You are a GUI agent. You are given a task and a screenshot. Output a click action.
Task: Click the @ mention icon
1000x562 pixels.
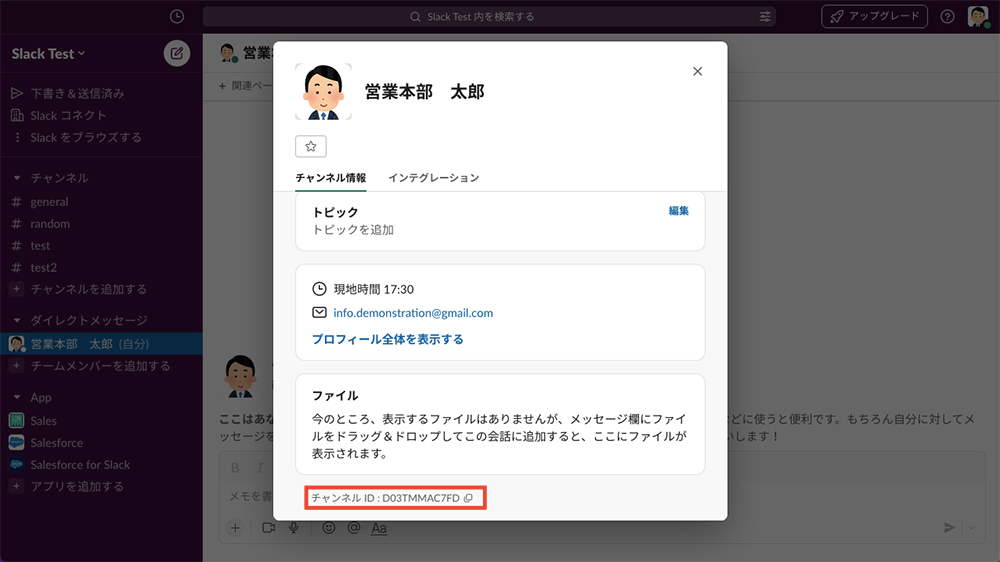point(353,528)
